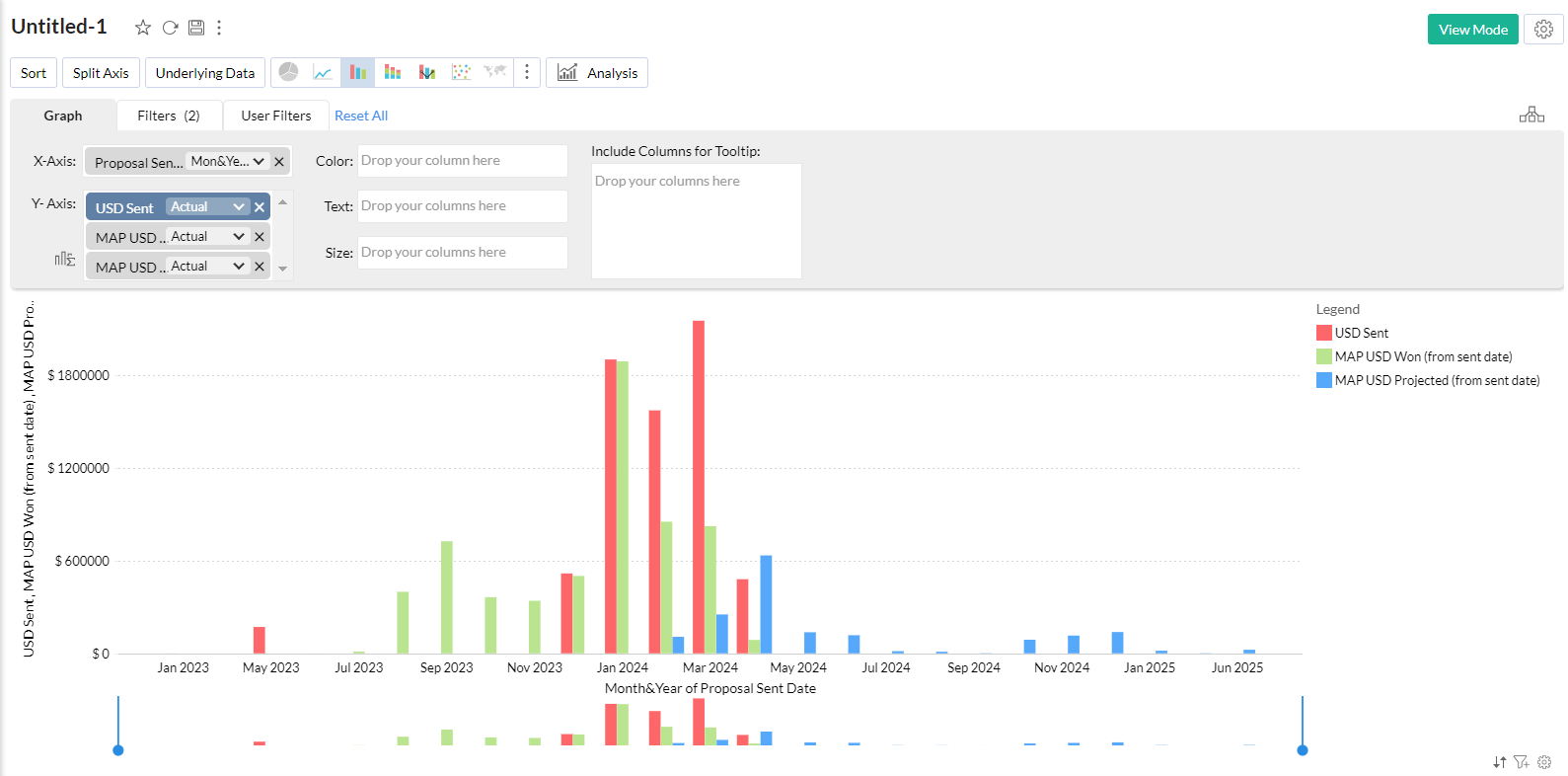Open the Analysis button

click(597, 73)
